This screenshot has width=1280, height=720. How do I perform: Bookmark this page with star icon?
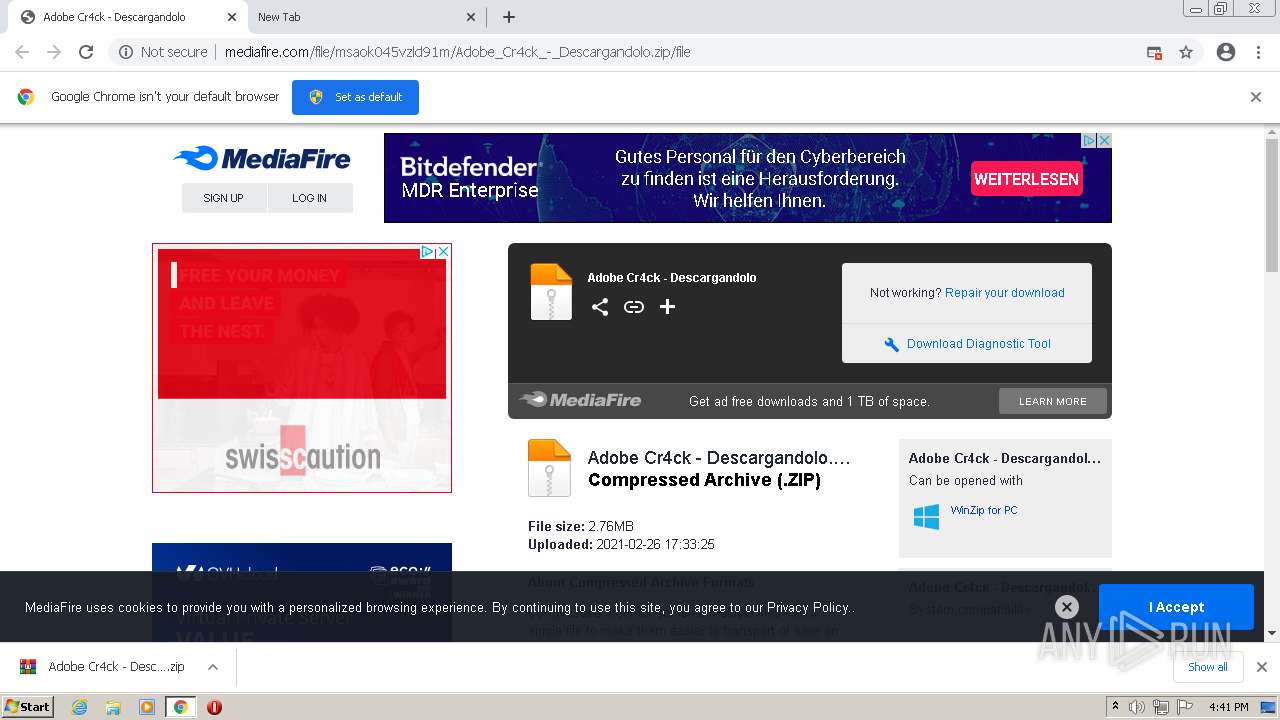click(1186, 52)
